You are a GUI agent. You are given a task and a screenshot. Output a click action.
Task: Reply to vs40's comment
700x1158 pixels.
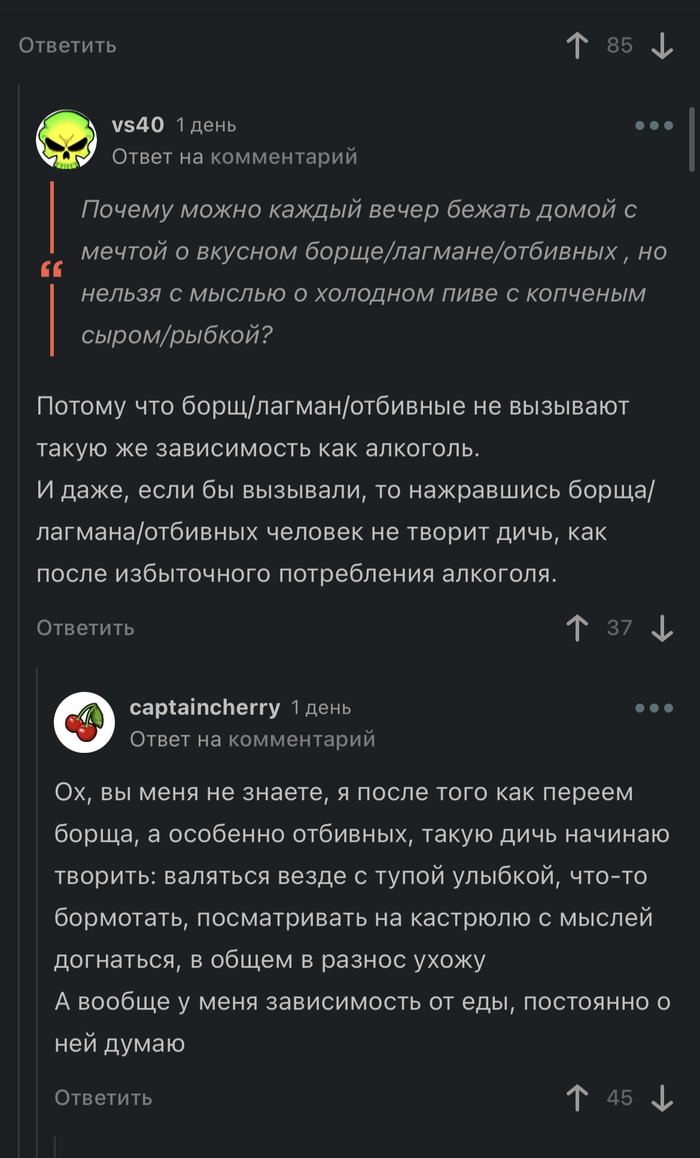tap(85, 627)
